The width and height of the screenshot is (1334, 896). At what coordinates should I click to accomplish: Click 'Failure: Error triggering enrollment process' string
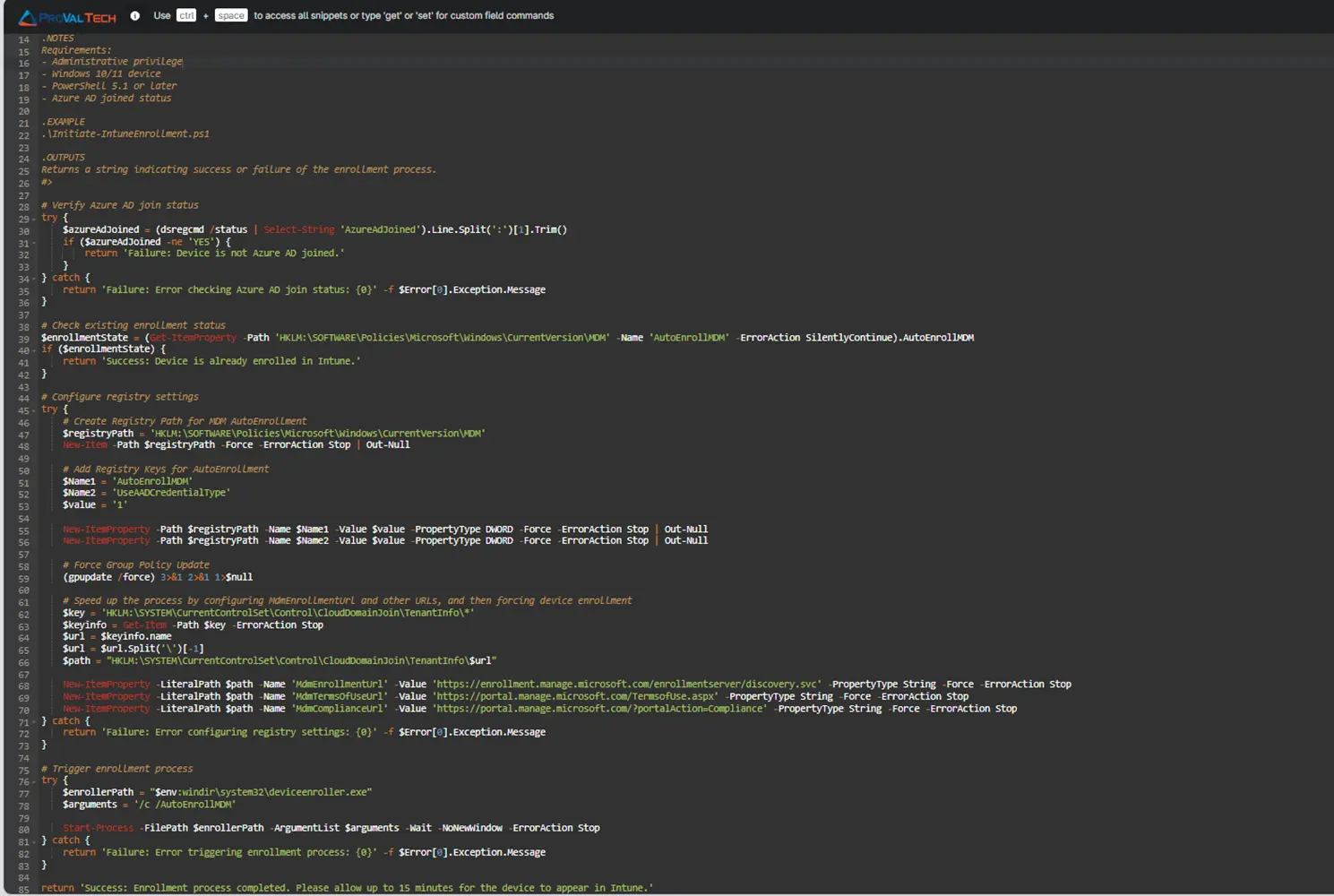(239, 852)
